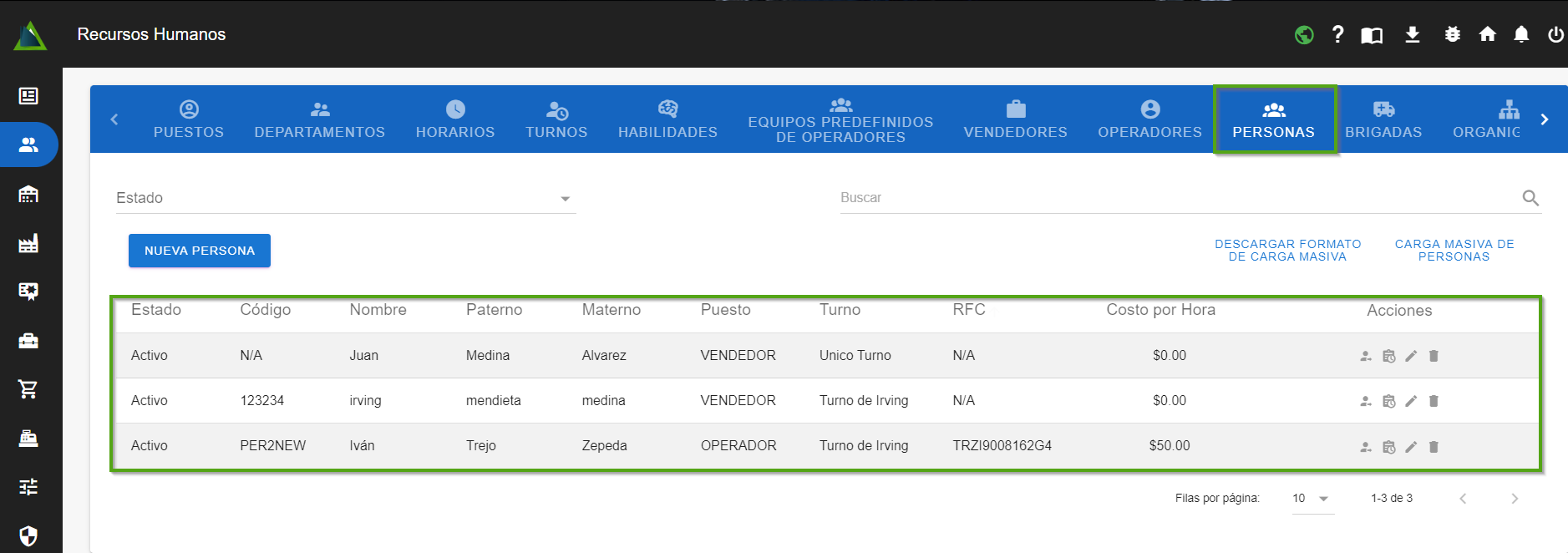Click the search magnifier icon
Viewport: 1568px width, 553px height.
(1530, 198)
